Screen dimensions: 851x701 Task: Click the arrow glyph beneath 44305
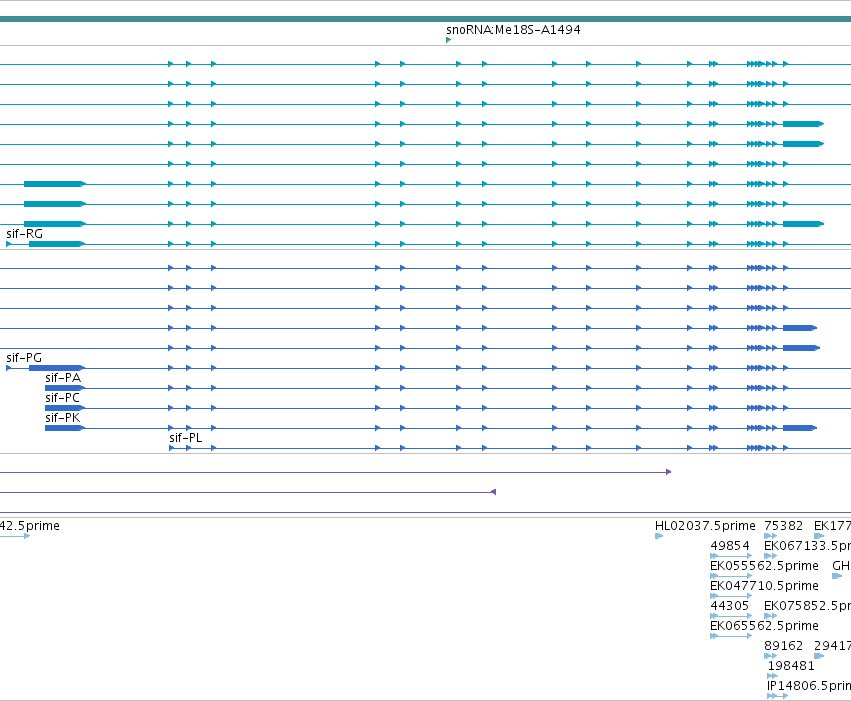coord(731,617)
